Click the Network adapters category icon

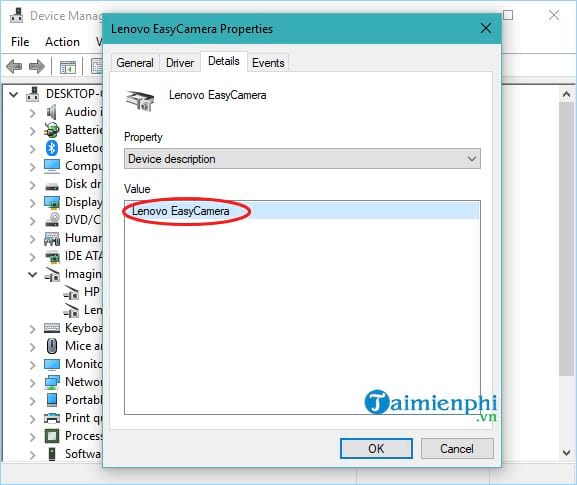[x=52, y=382]
